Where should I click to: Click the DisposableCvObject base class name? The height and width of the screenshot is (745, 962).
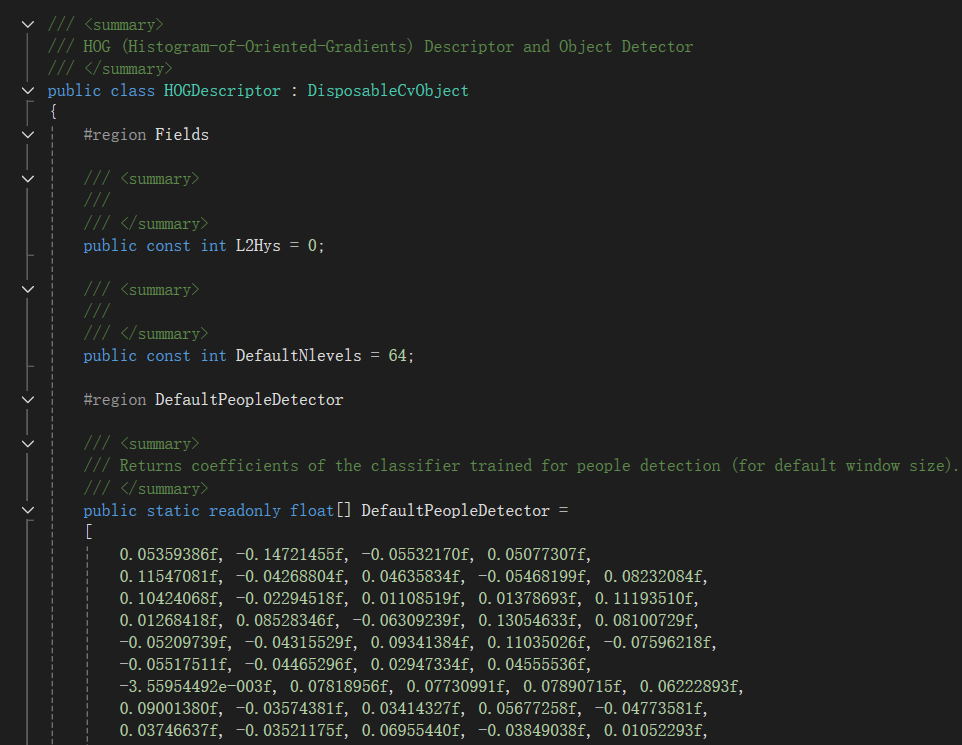pos(387,91)
